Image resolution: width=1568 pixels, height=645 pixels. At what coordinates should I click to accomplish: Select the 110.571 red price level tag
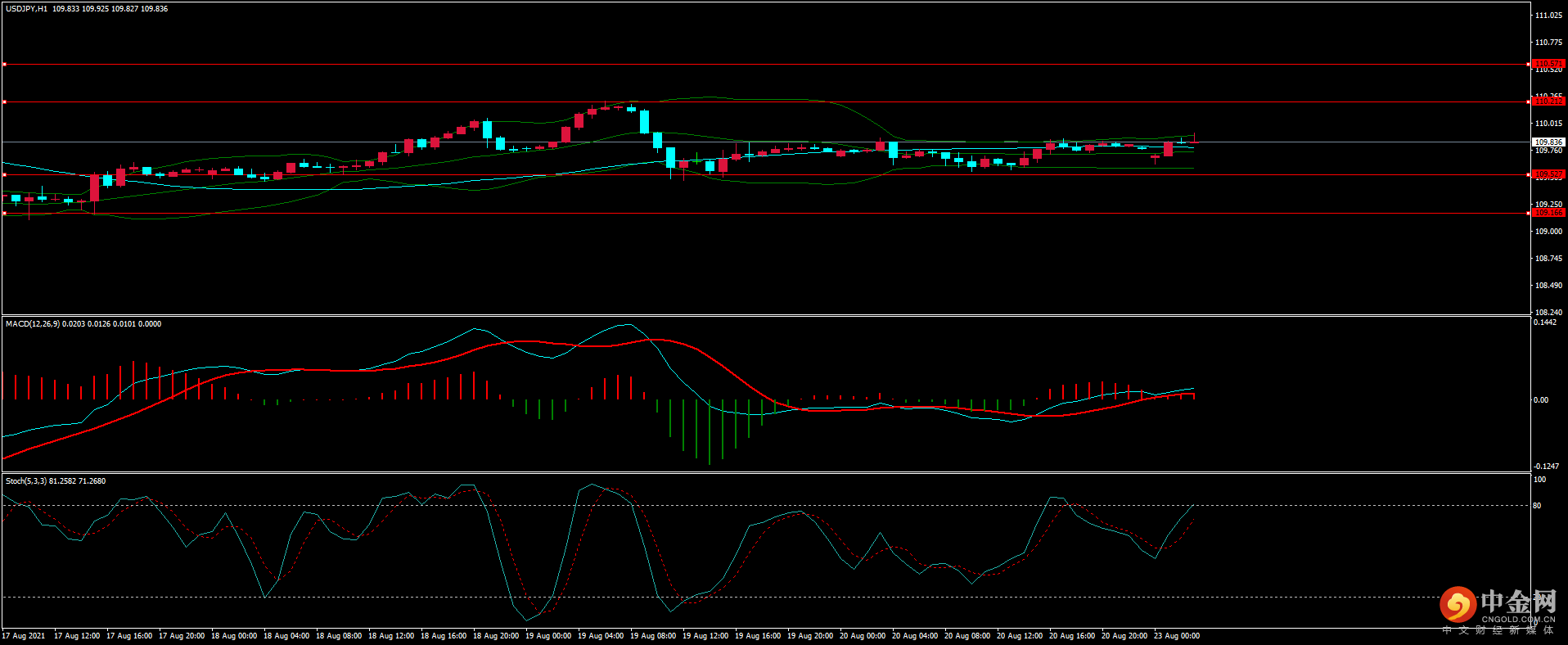point(1548,64)
